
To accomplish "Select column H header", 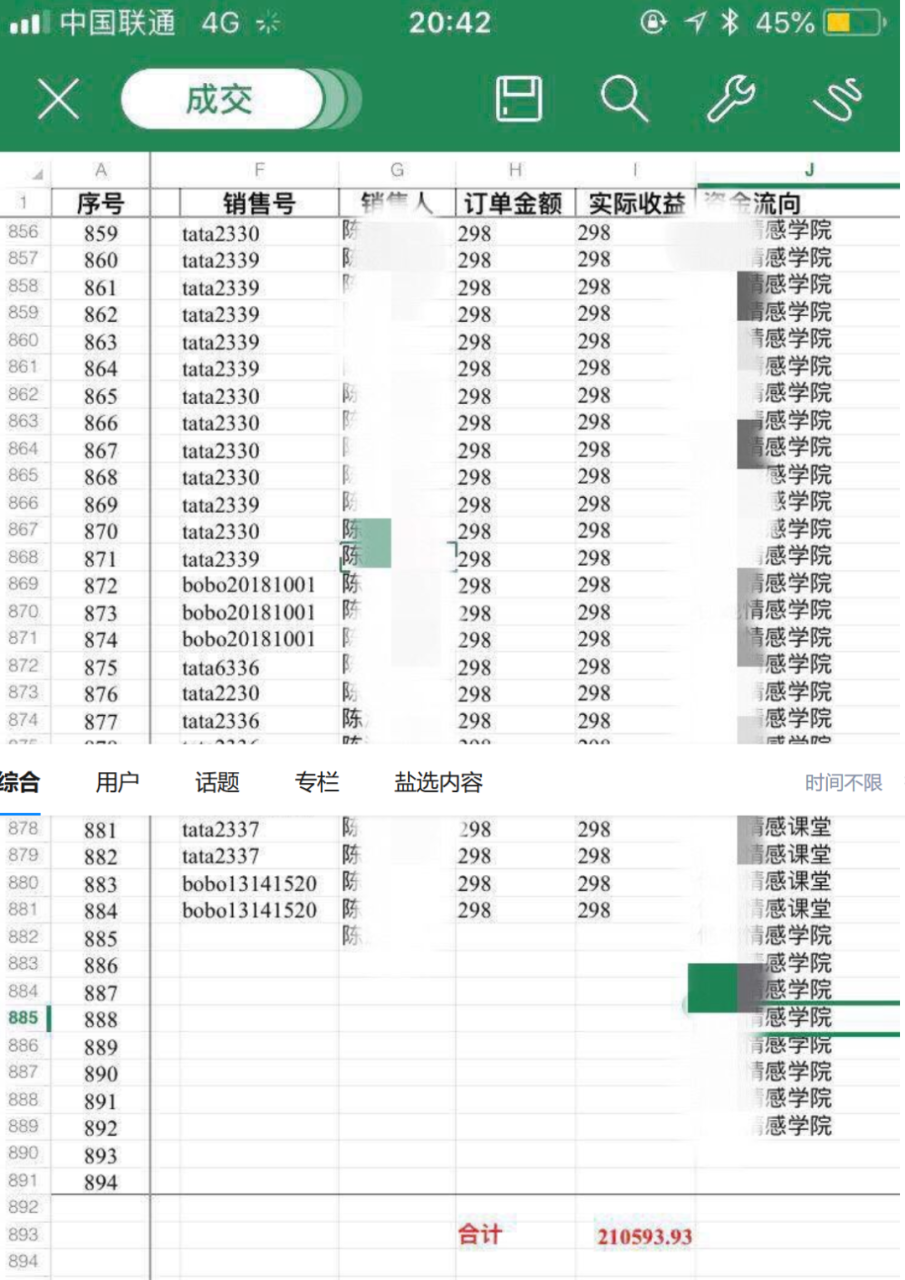I will click(x=515, y=171).
